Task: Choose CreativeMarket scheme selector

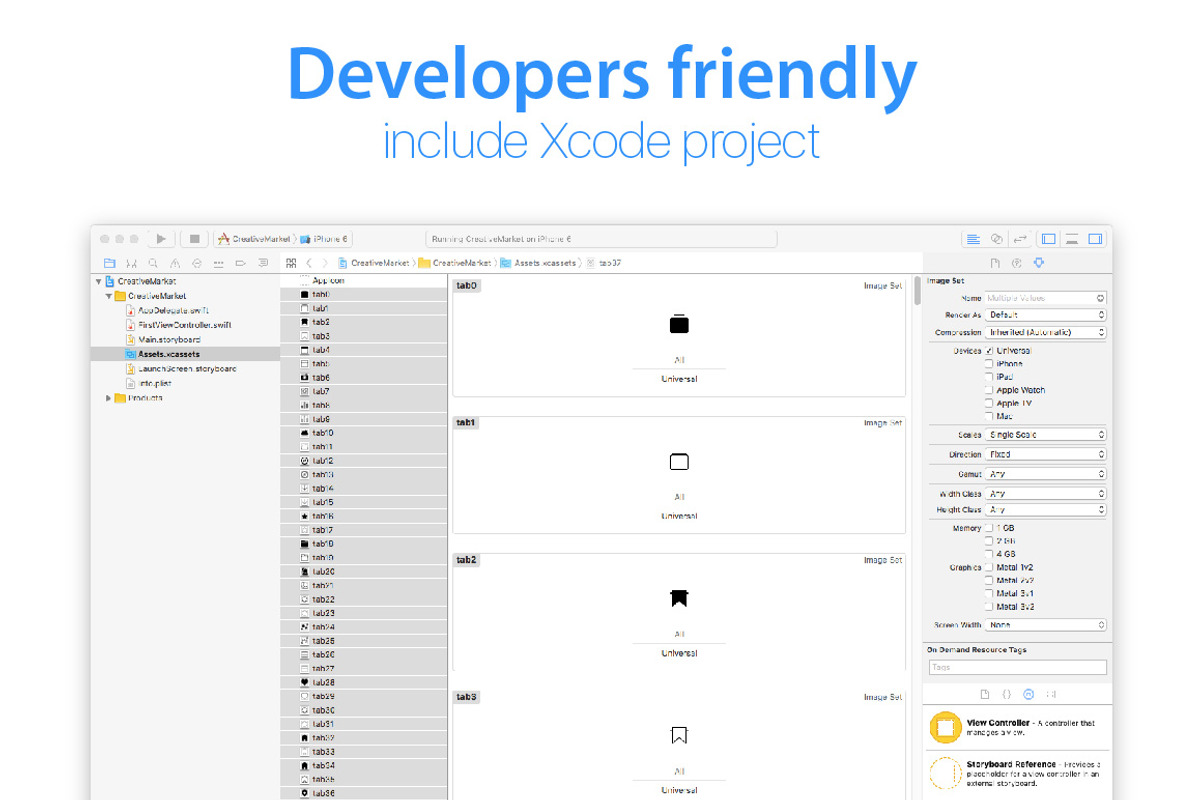Action: (254, 239)
